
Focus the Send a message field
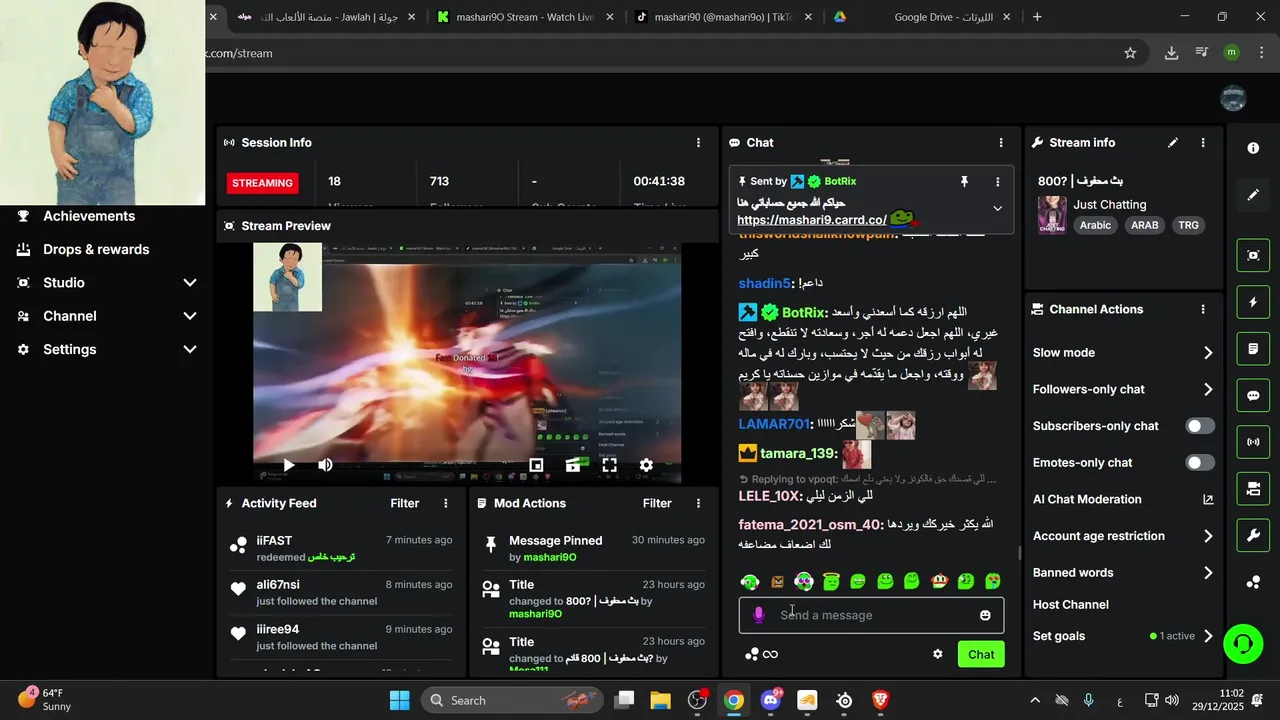click(x=871, y=615)
